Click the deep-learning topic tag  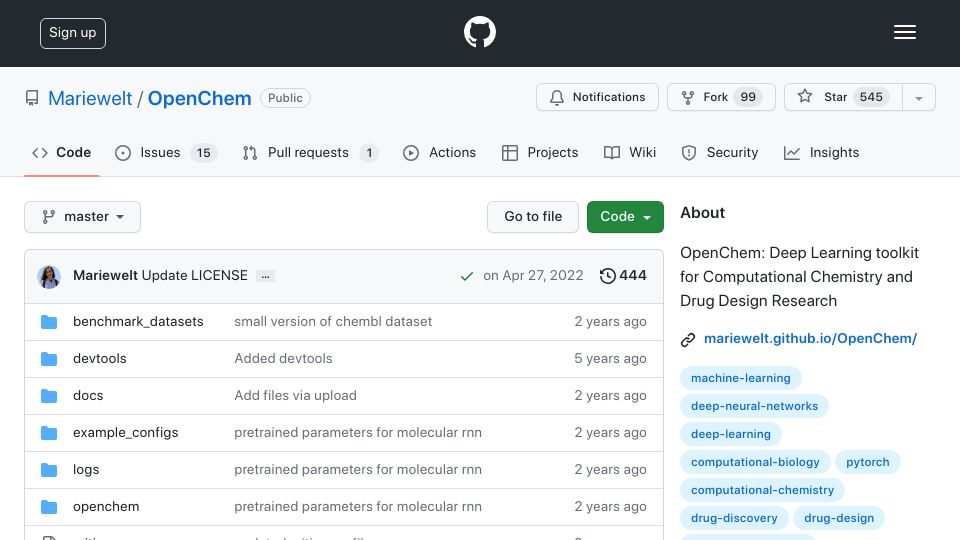coord(731,434)
